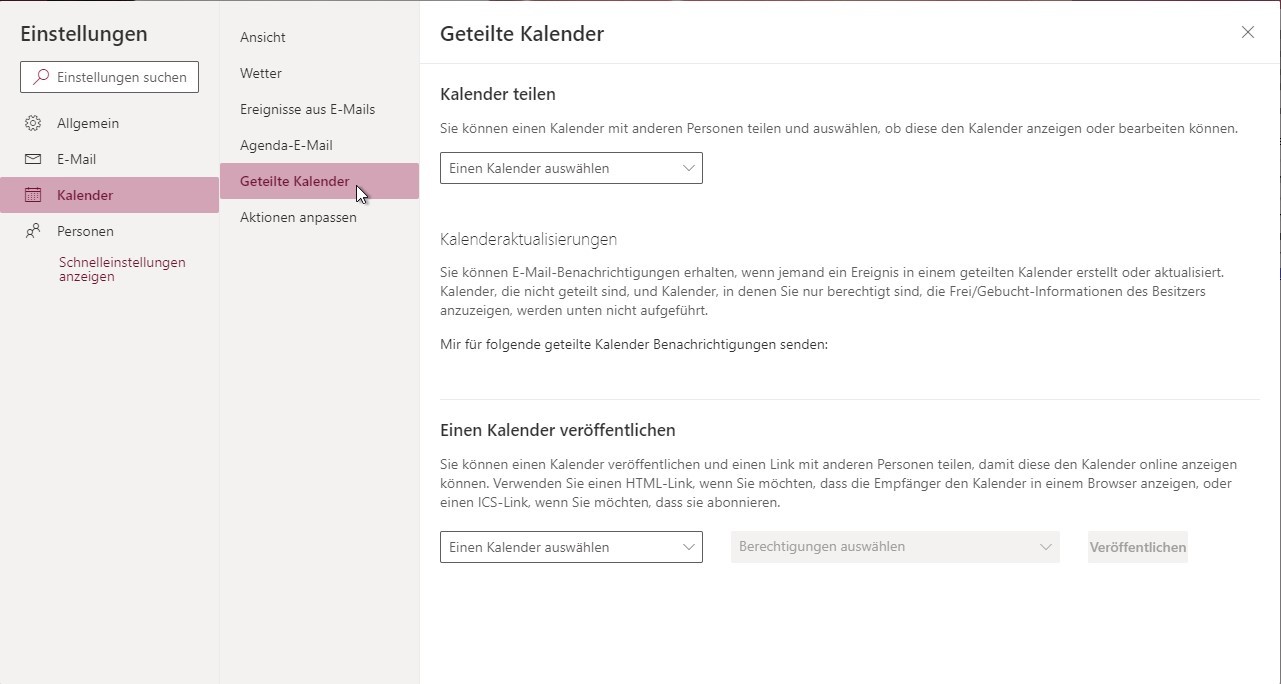Click the Veröffentlichen button

click(1138, 547)
